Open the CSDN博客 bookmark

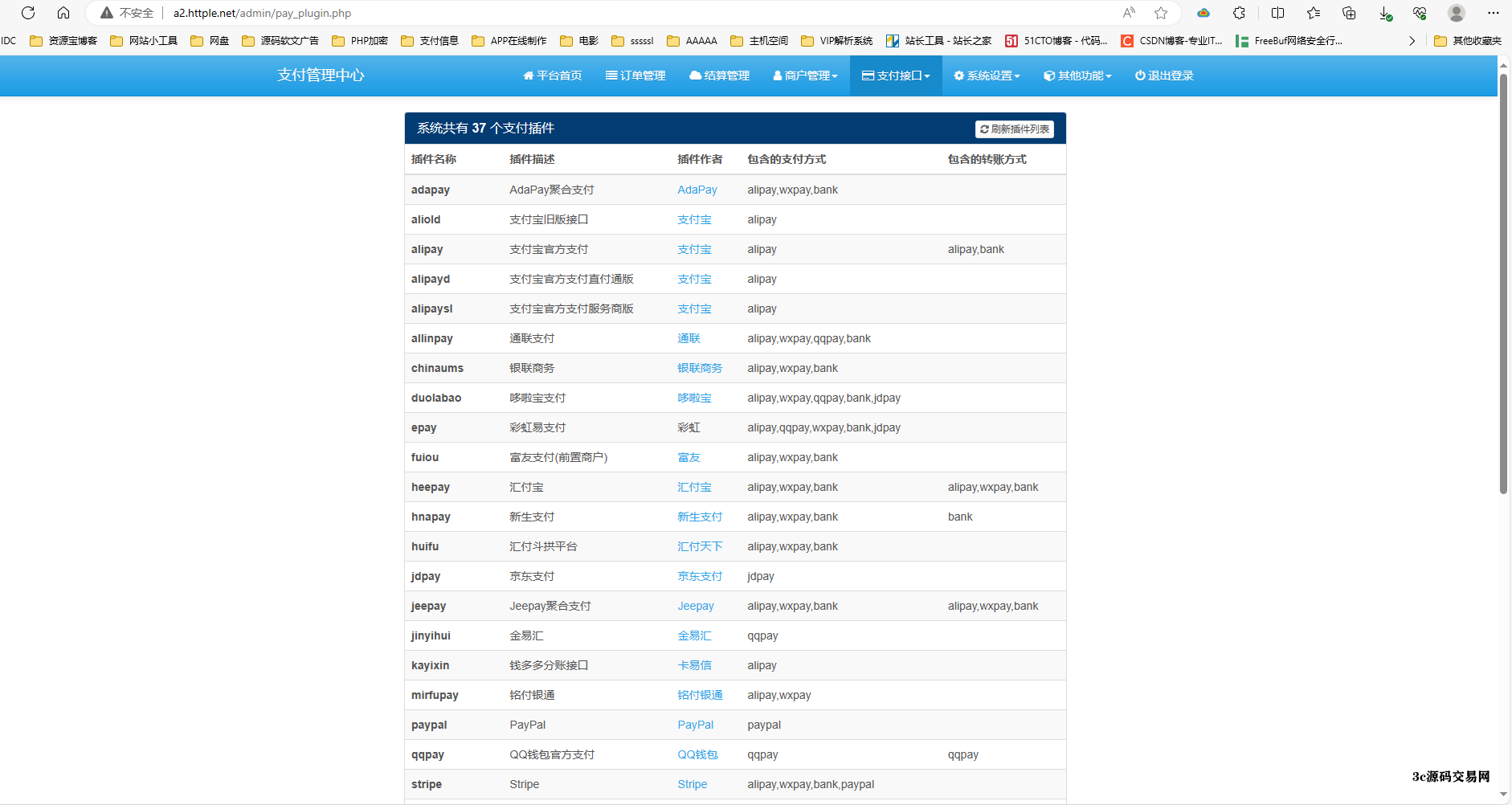click(1171, 41)
